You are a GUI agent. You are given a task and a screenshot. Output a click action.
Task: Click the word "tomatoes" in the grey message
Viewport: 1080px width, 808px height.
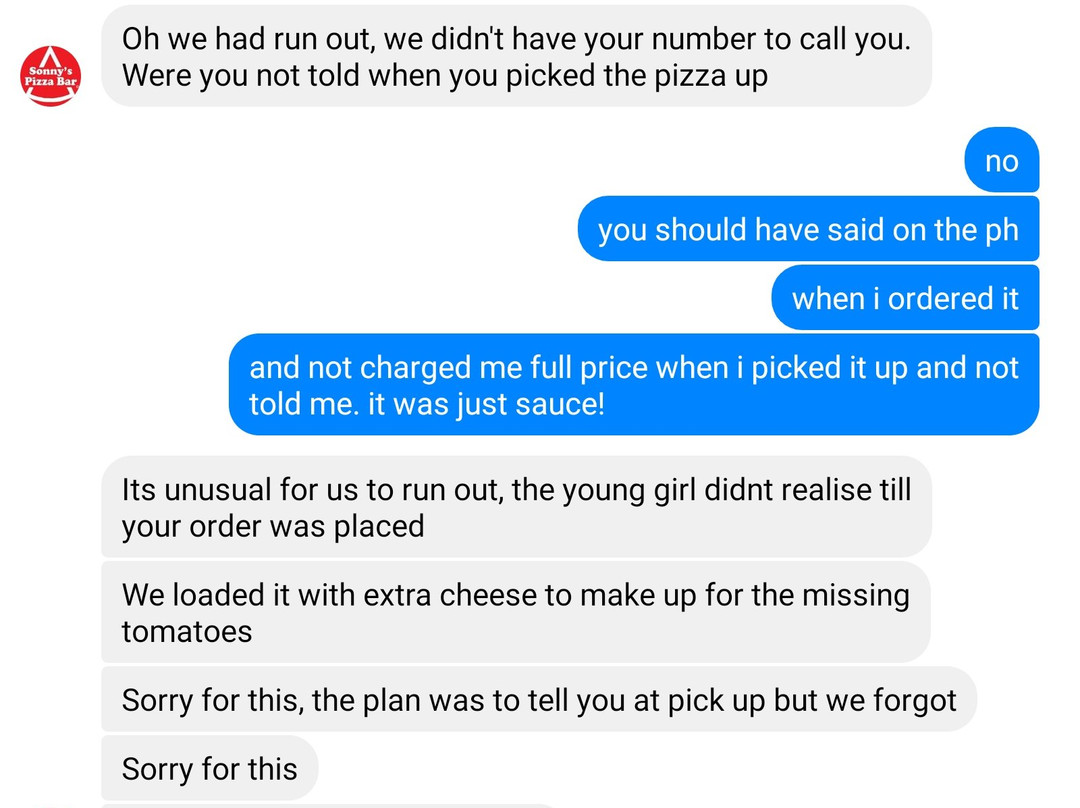tap(187, 631)
